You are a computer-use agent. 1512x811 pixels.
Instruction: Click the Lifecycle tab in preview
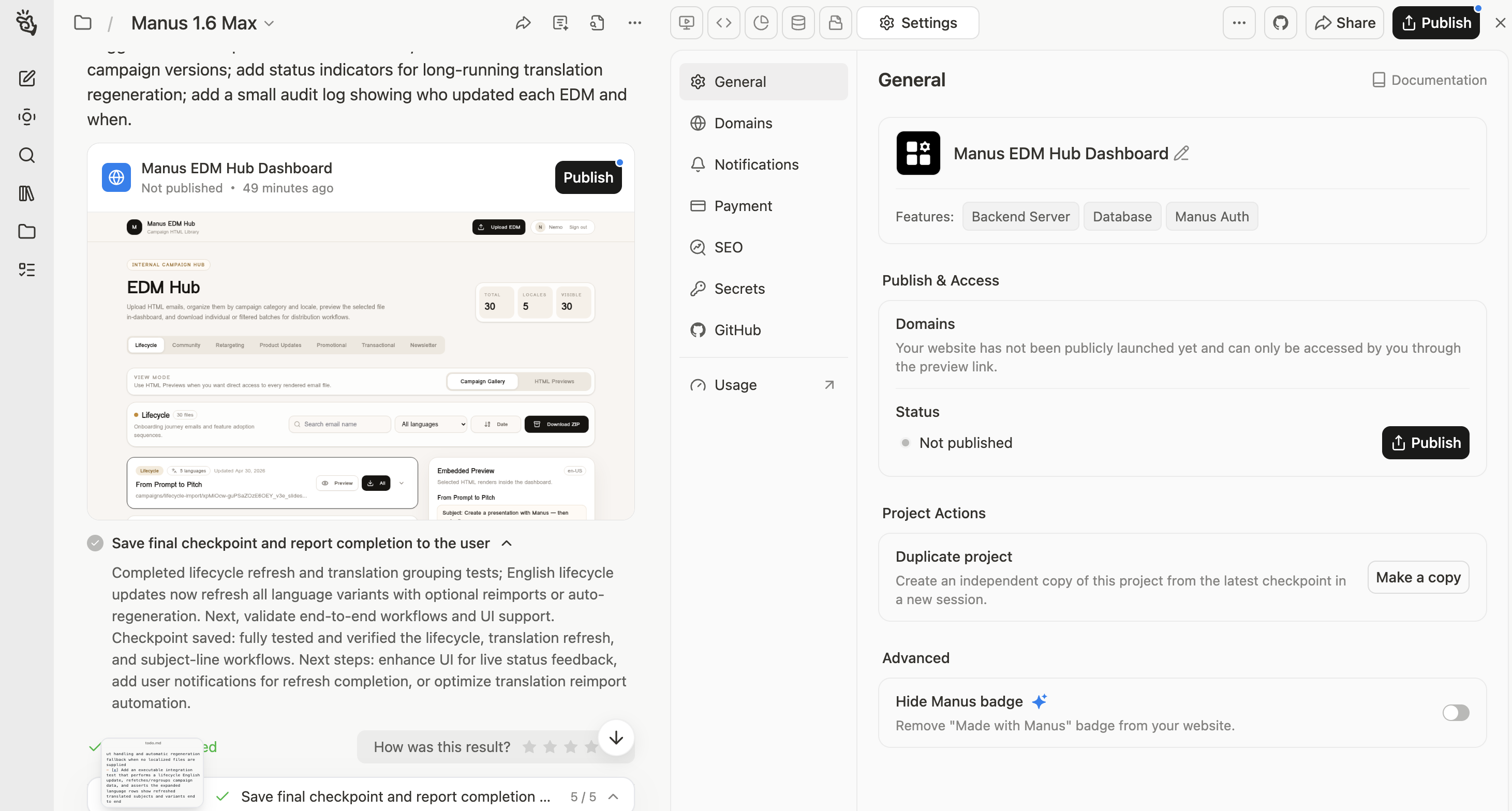point(145,345)
